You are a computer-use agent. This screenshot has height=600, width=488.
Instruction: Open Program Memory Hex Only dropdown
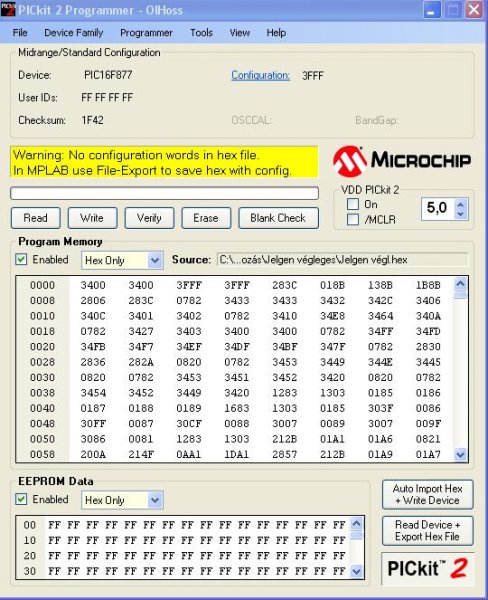coord(122,261)
